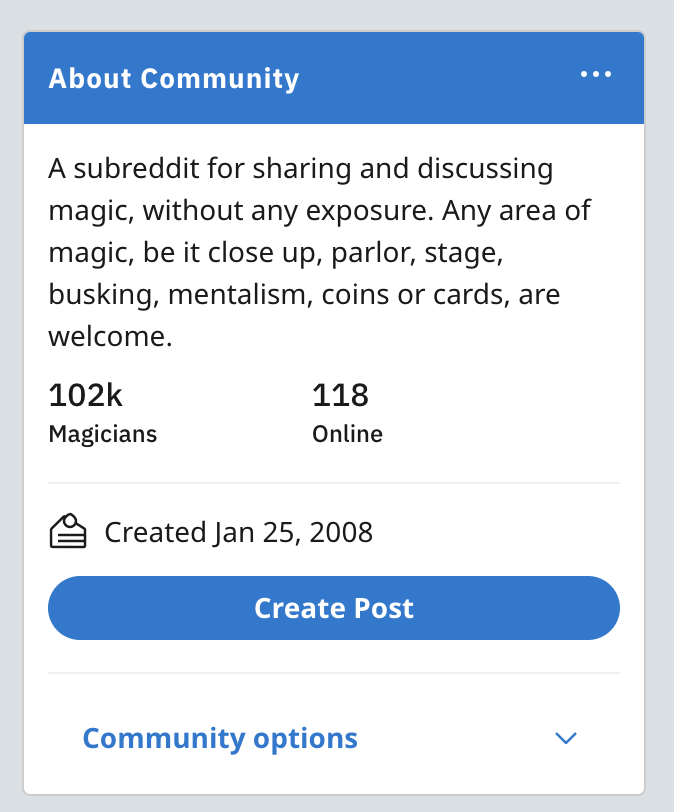Click the Created Jan 25, 2008 text
The width and height of the screenshot is (674, 812).
pos(238,531)
